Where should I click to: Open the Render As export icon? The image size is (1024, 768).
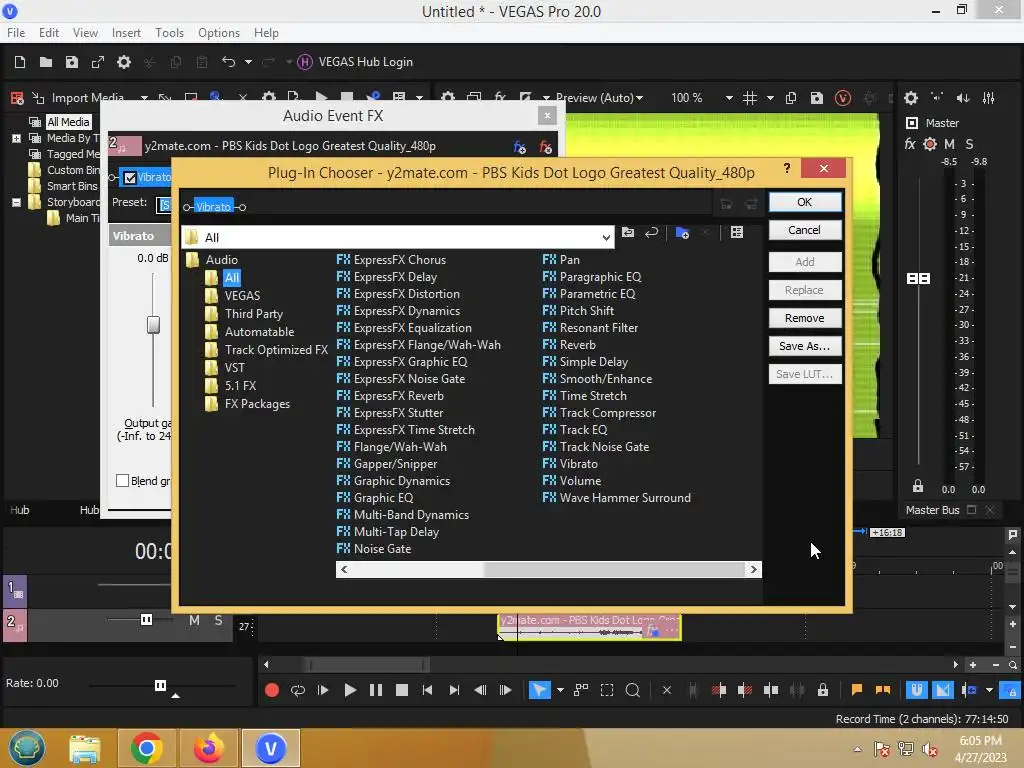(98, 62)
